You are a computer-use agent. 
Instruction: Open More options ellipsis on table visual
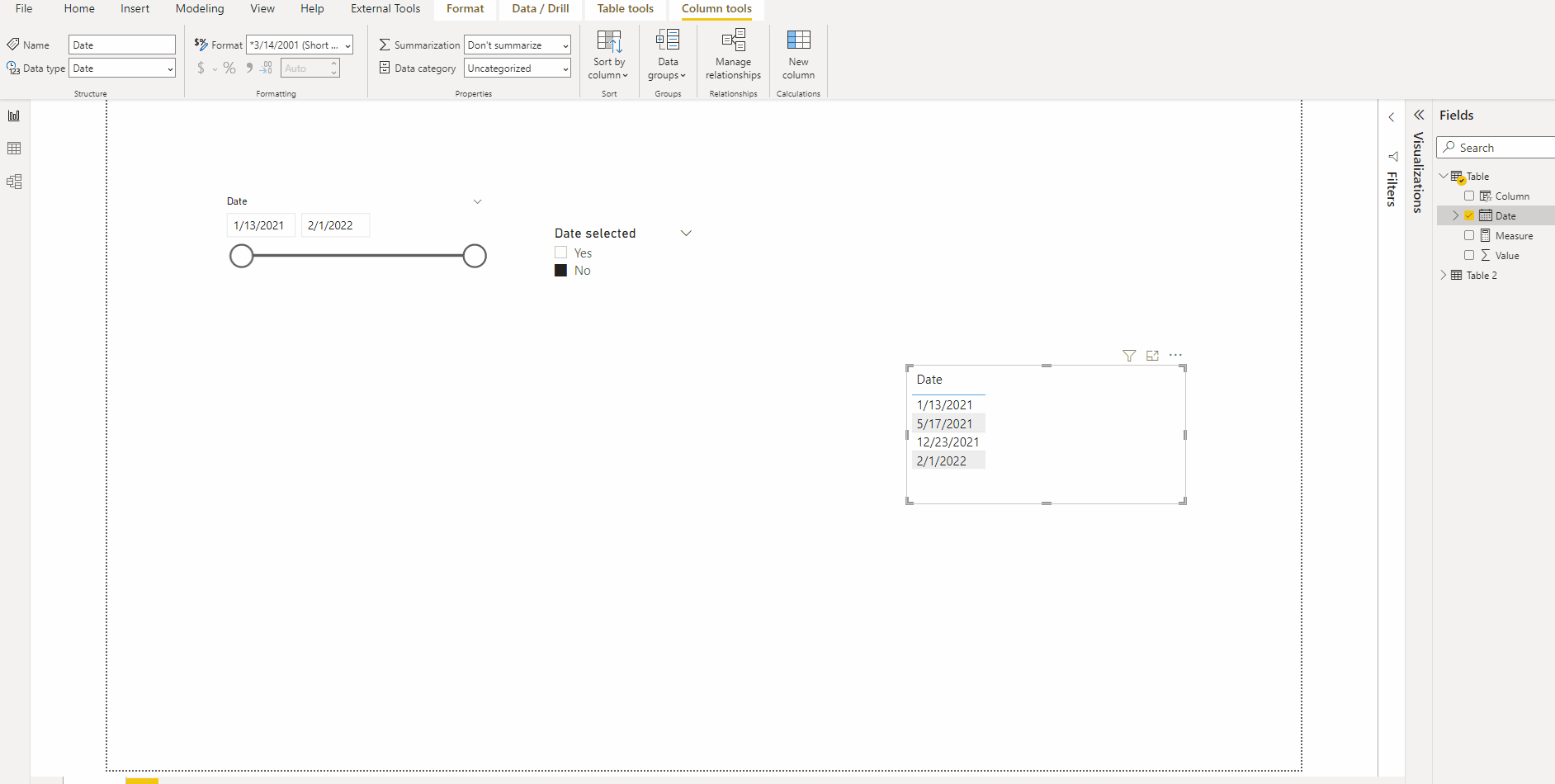pyautogui.click(x=1175, y=355)
